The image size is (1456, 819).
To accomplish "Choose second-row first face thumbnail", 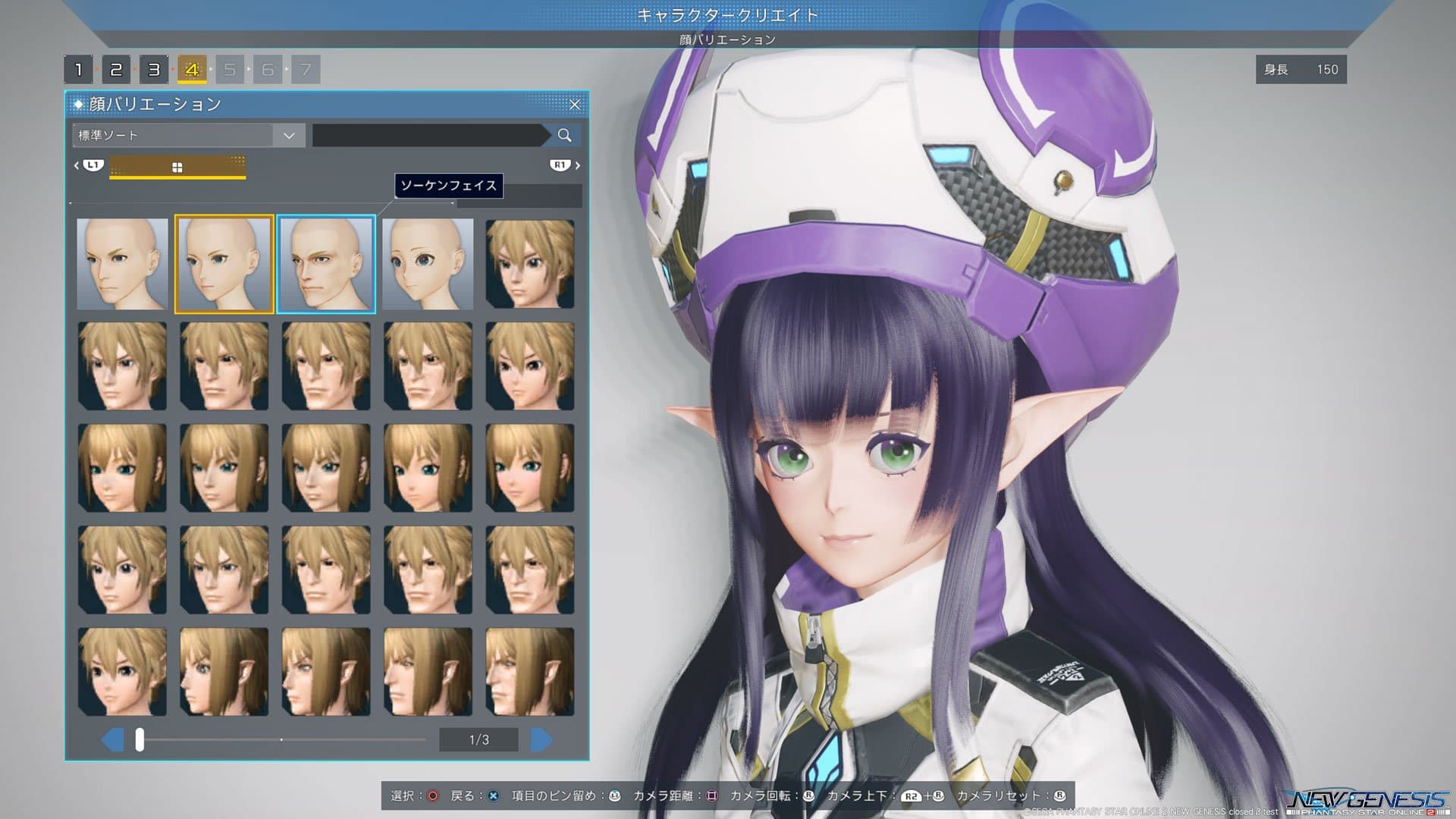I will click(122, 366).
